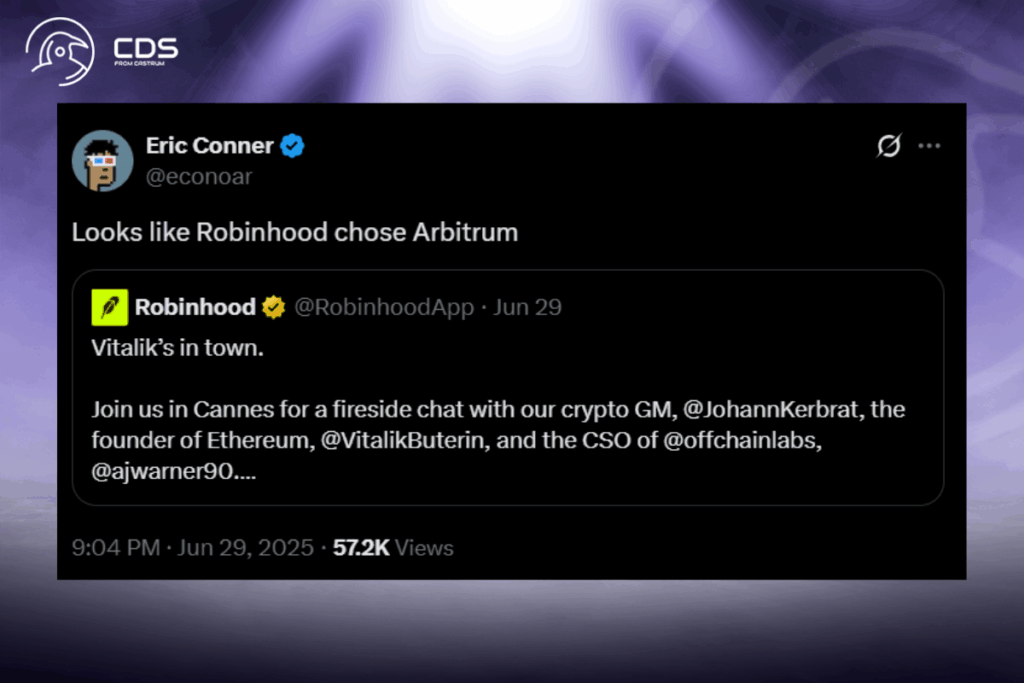Open the Grok slashed-circle icon

[x=887, y=146]
